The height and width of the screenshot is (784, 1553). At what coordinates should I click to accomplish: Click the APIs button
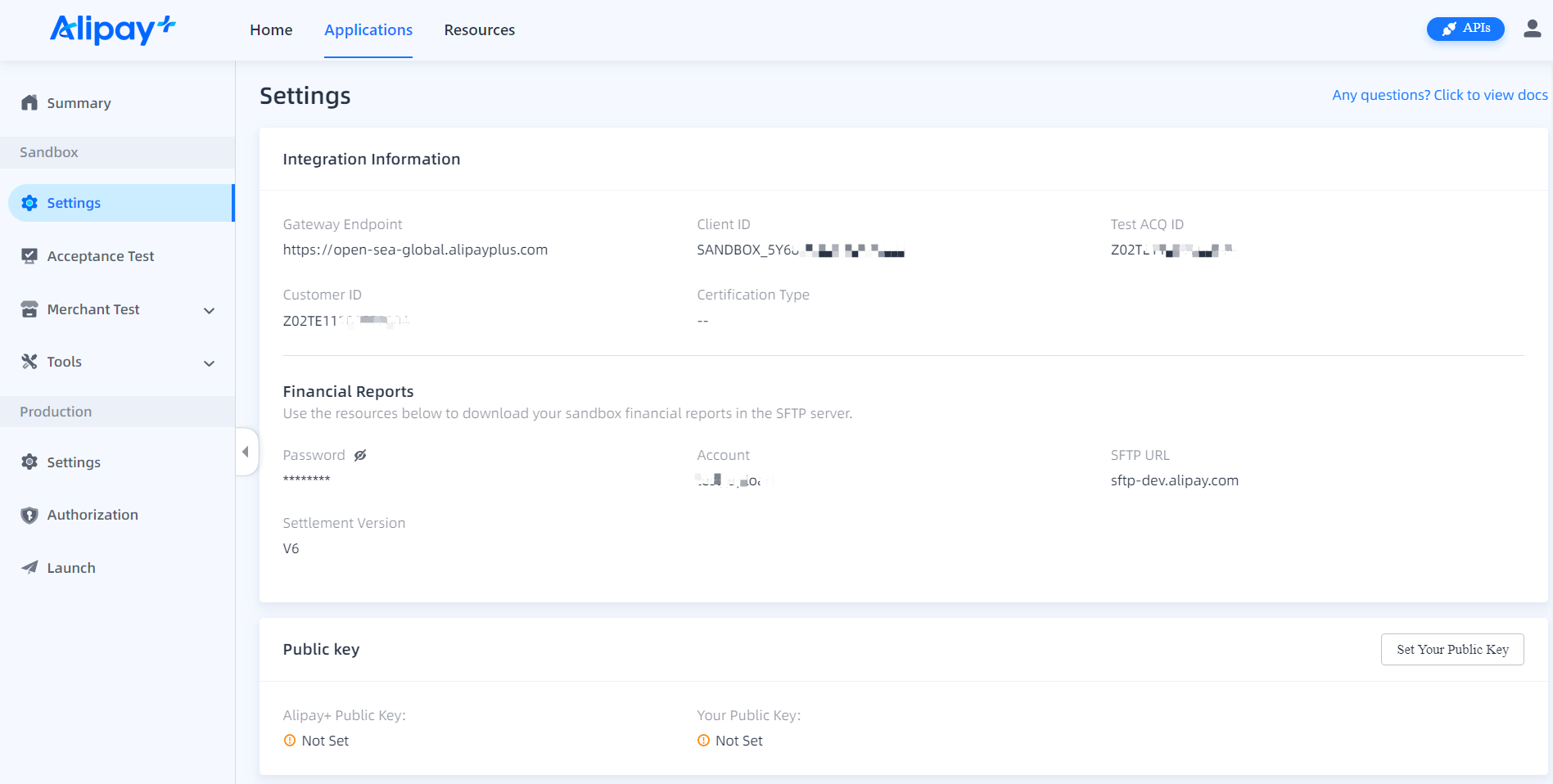[x=1465, y=29]
